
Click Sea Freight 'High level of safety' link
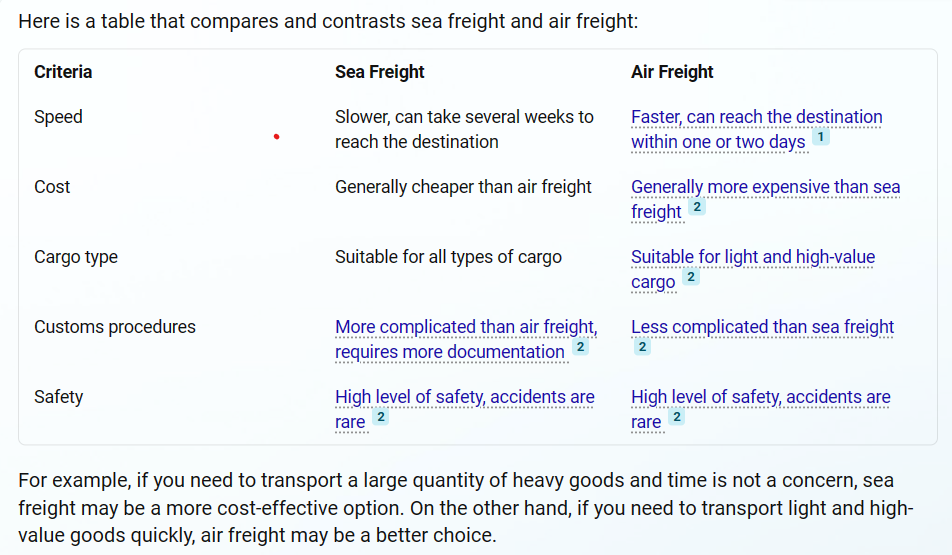464,397
